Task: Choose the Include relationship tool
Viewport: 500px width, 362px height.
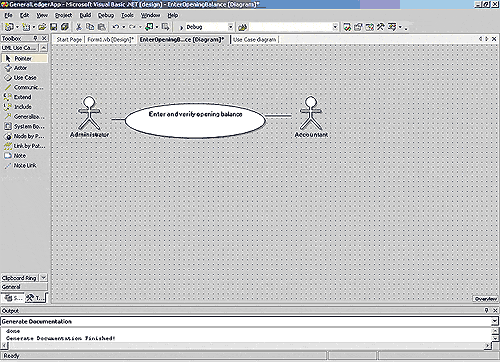Action: pyautogui.click(x=23, y=107)
